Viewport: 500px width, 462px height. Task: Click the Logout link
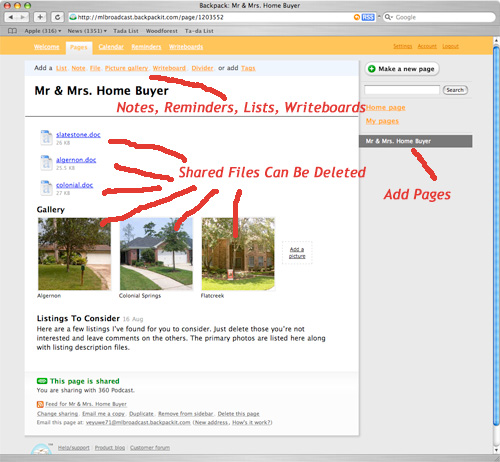[451, 46]
